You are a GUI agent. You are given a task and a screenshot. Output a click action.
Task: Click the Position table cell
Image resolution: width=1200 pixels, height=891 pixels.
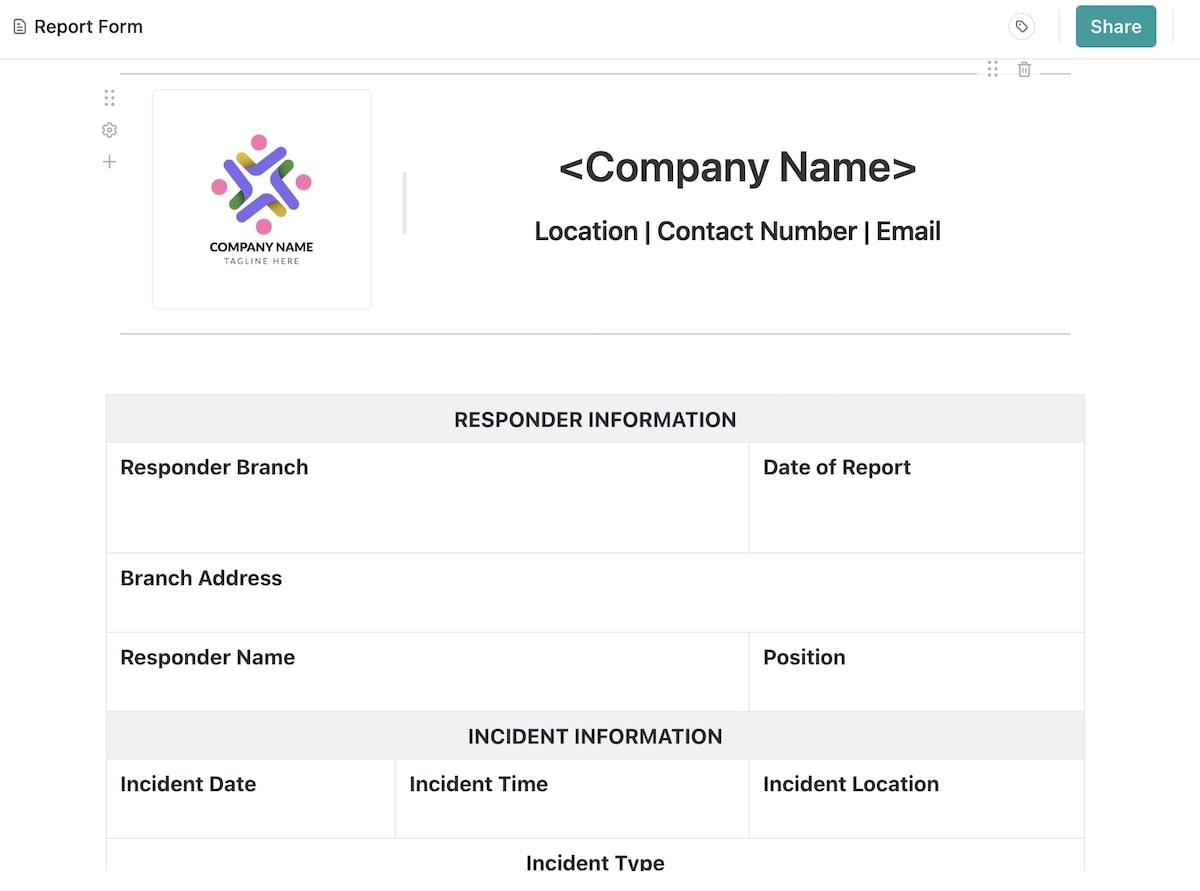[x=916, y=671]
